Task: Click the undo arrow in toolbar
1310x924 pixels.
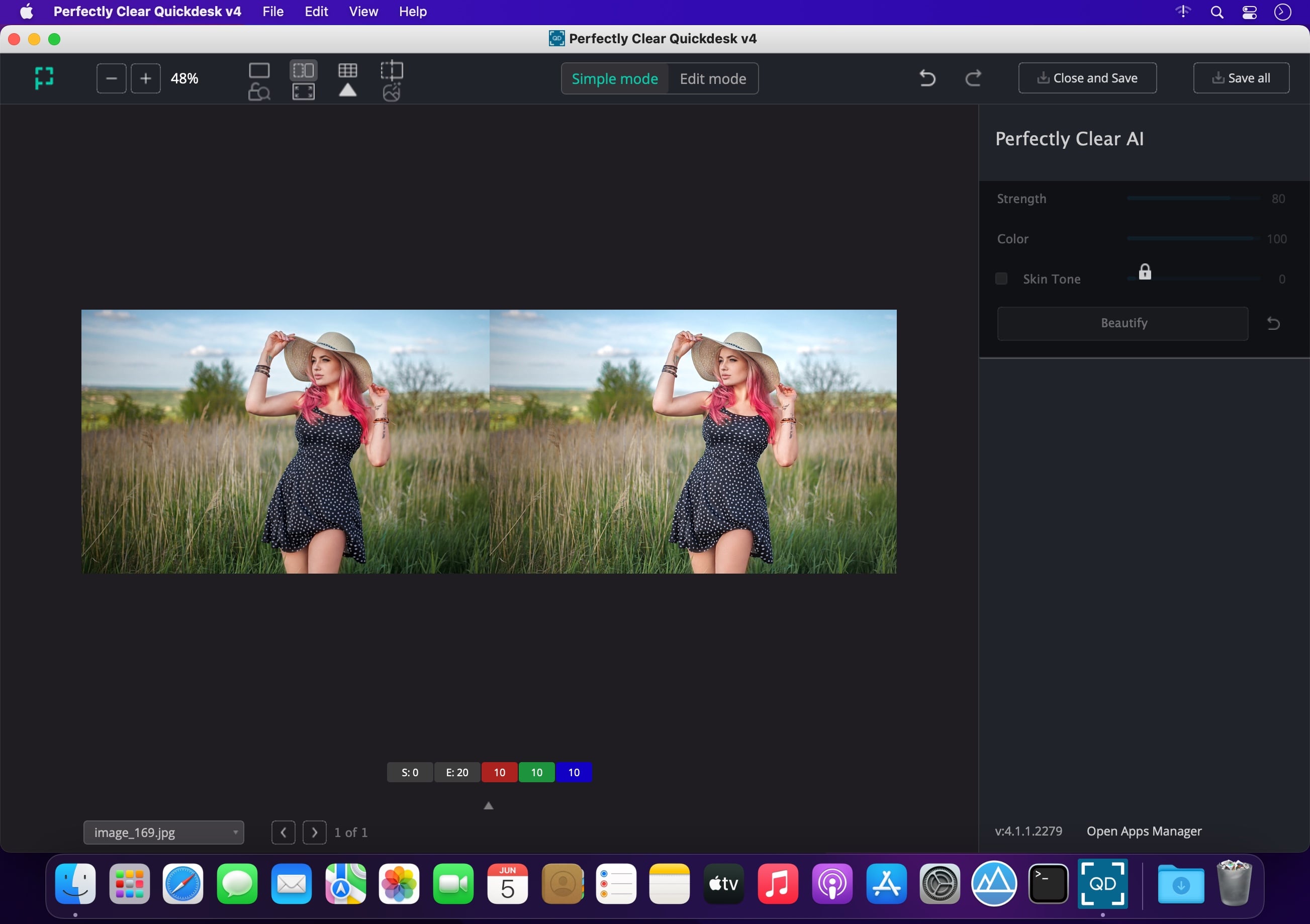Action: click(927, 78)
